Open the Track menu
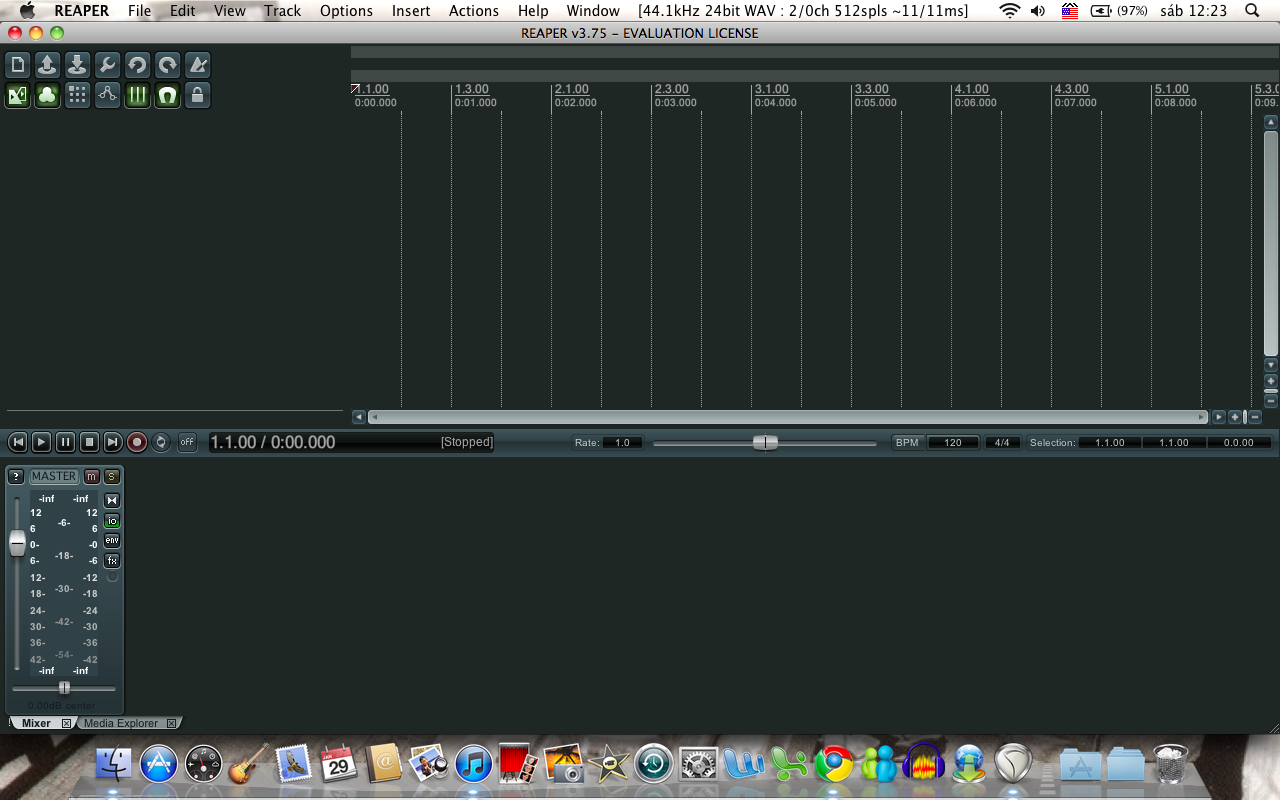This screenshot has height=800, width=1280. 282,11
